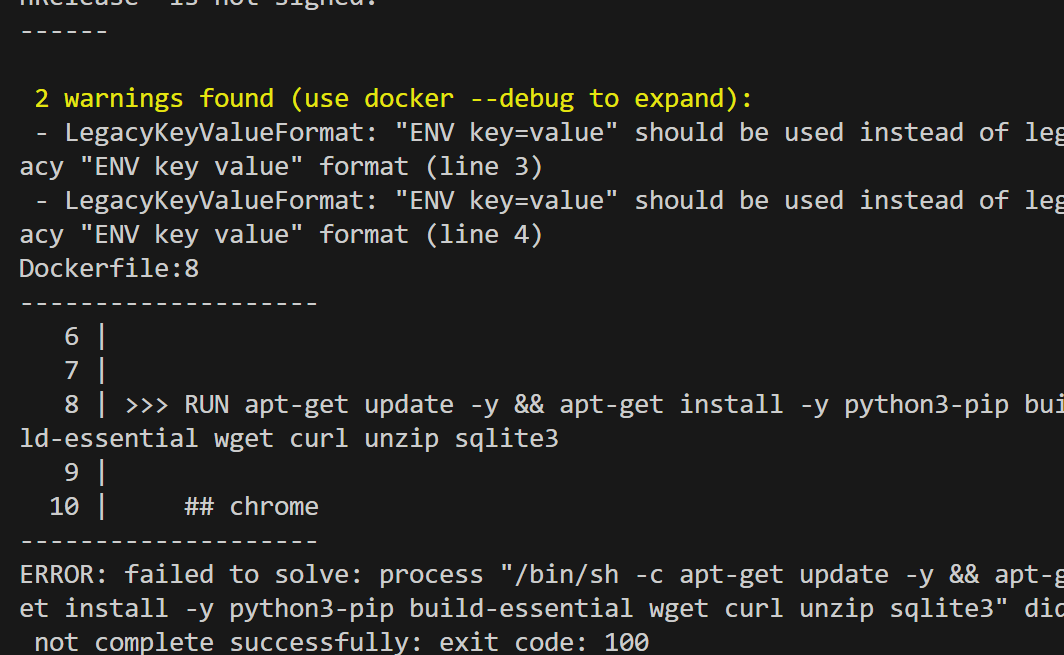Viewport: 1064px width, 655px height.
Task: Click the first "LegacyKeyValueFormat" warning label
Action: [220, 133]
